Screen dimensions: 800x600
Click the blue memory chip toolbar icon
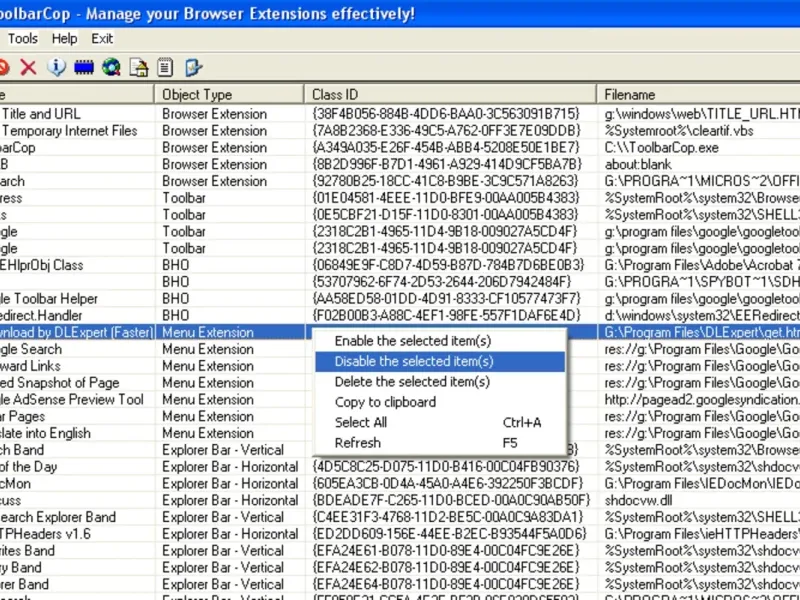[84, 67]
